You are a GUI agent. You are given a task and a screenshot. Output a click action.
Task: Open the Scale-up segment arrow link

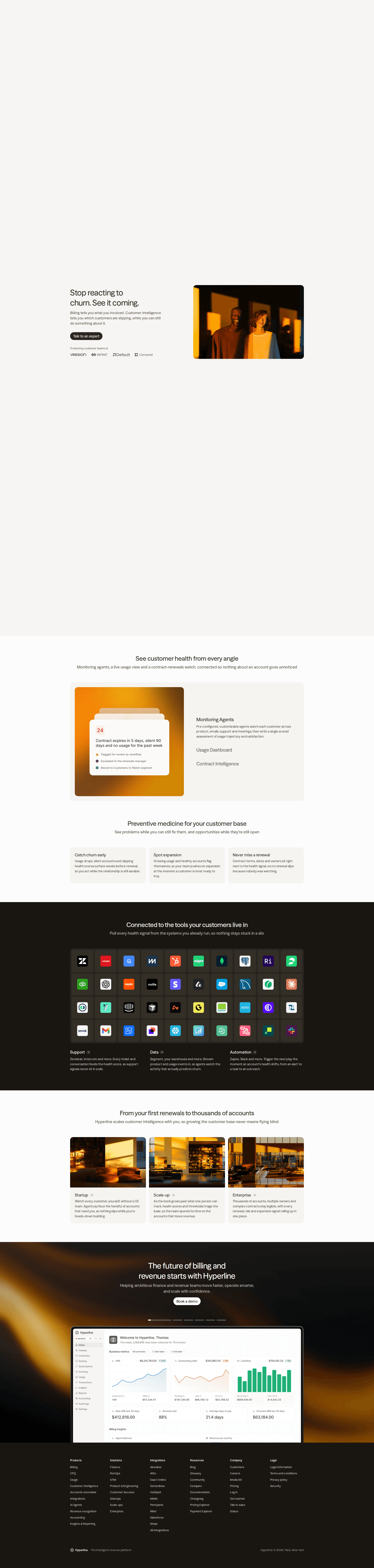173,1195
